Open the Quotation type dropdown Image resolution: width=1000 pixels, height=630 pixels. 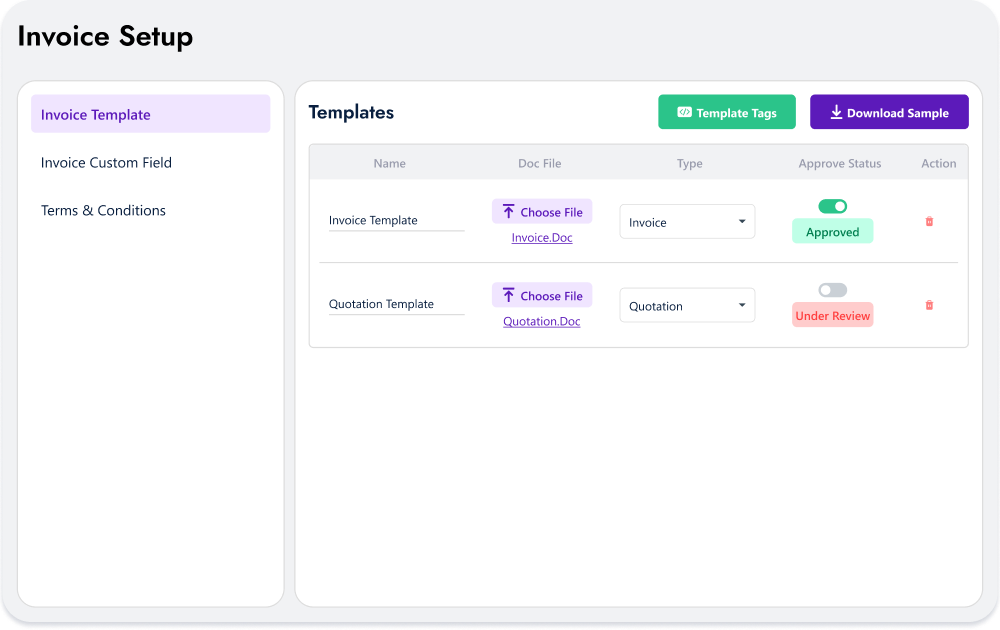click(x=687, y=305)
